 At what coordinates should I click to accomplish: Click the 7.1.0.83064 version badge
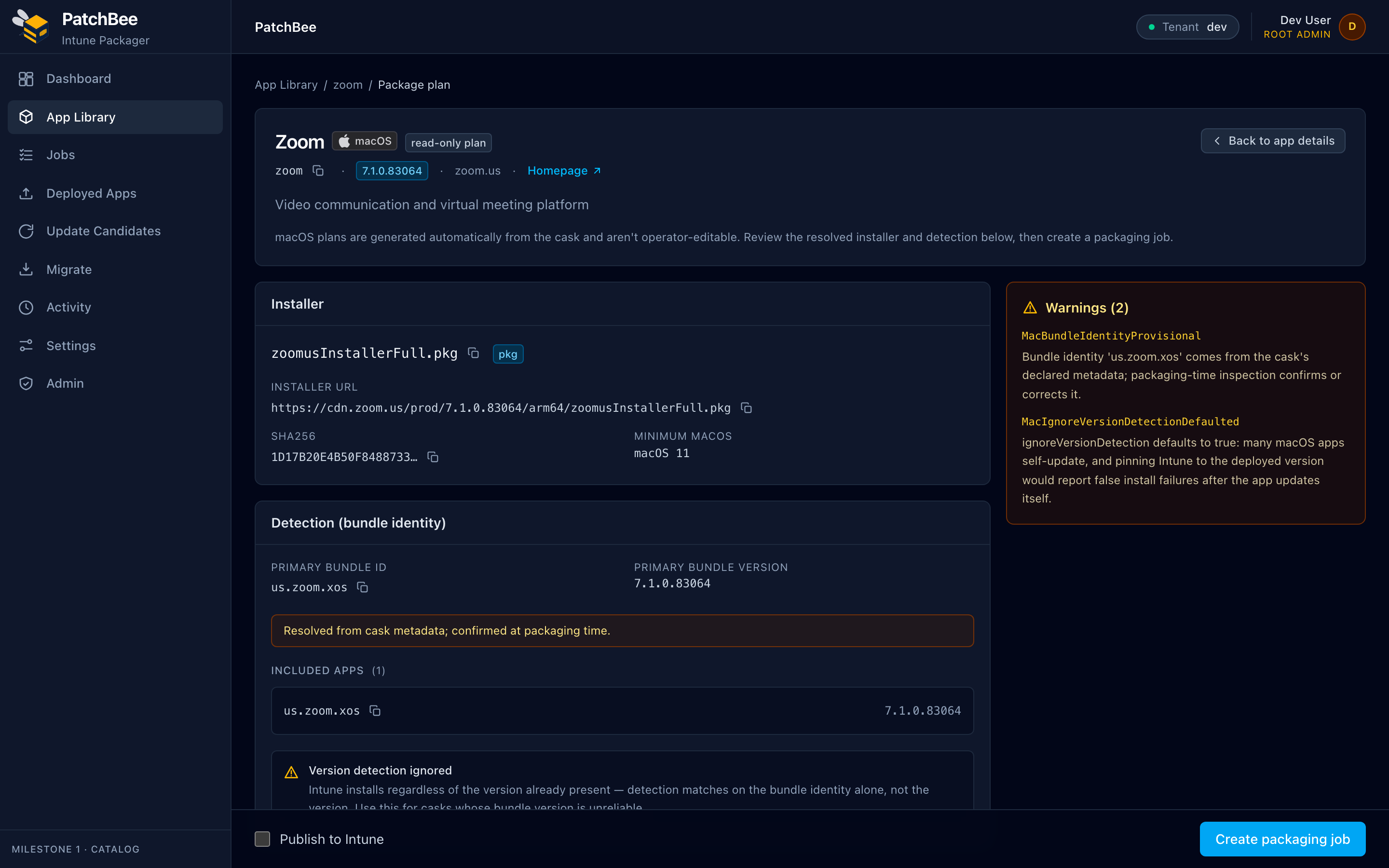tap(392, 171)
